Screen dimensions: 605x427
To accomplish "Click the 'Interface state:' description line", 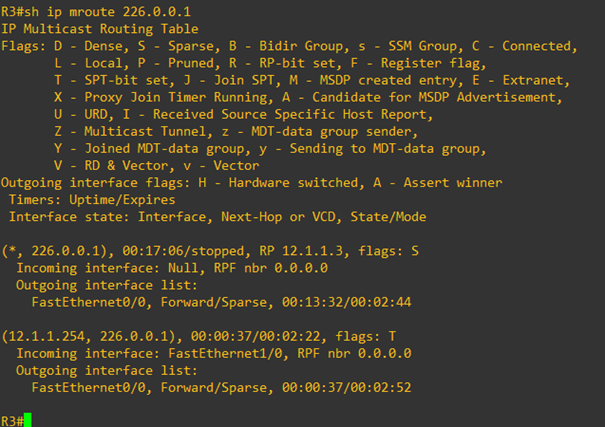I will (218, 217).
